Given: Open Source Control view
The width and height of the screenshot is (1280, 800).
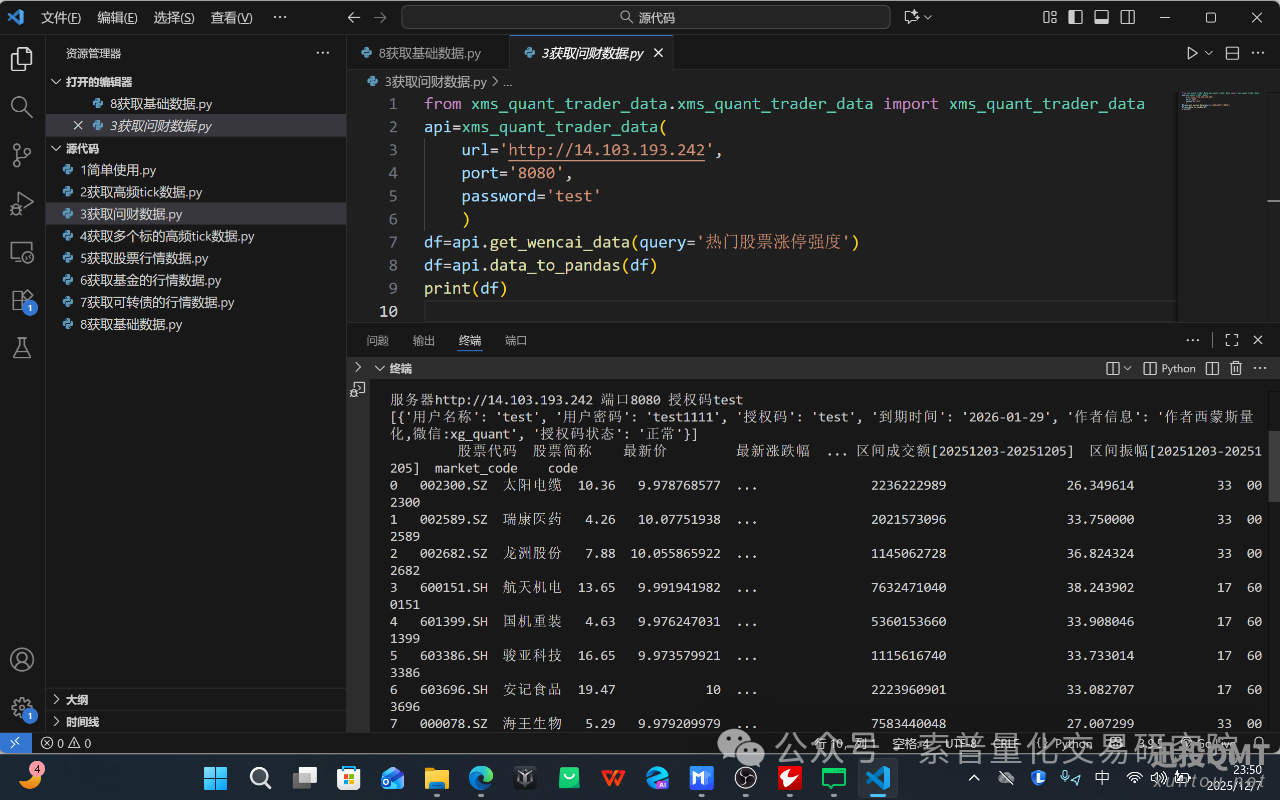Looking at the screenshot, I should (22, 155).
